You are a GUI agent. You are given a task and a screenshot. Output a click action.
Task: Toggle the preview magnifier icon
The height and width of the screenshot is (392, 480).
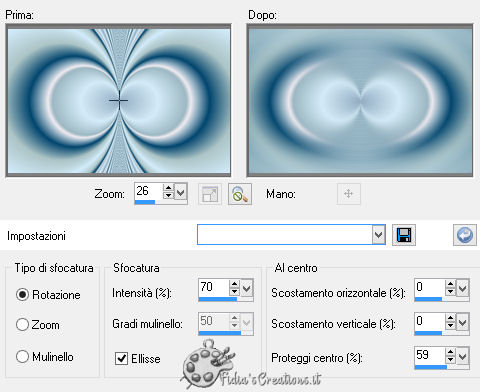point(240,194)
